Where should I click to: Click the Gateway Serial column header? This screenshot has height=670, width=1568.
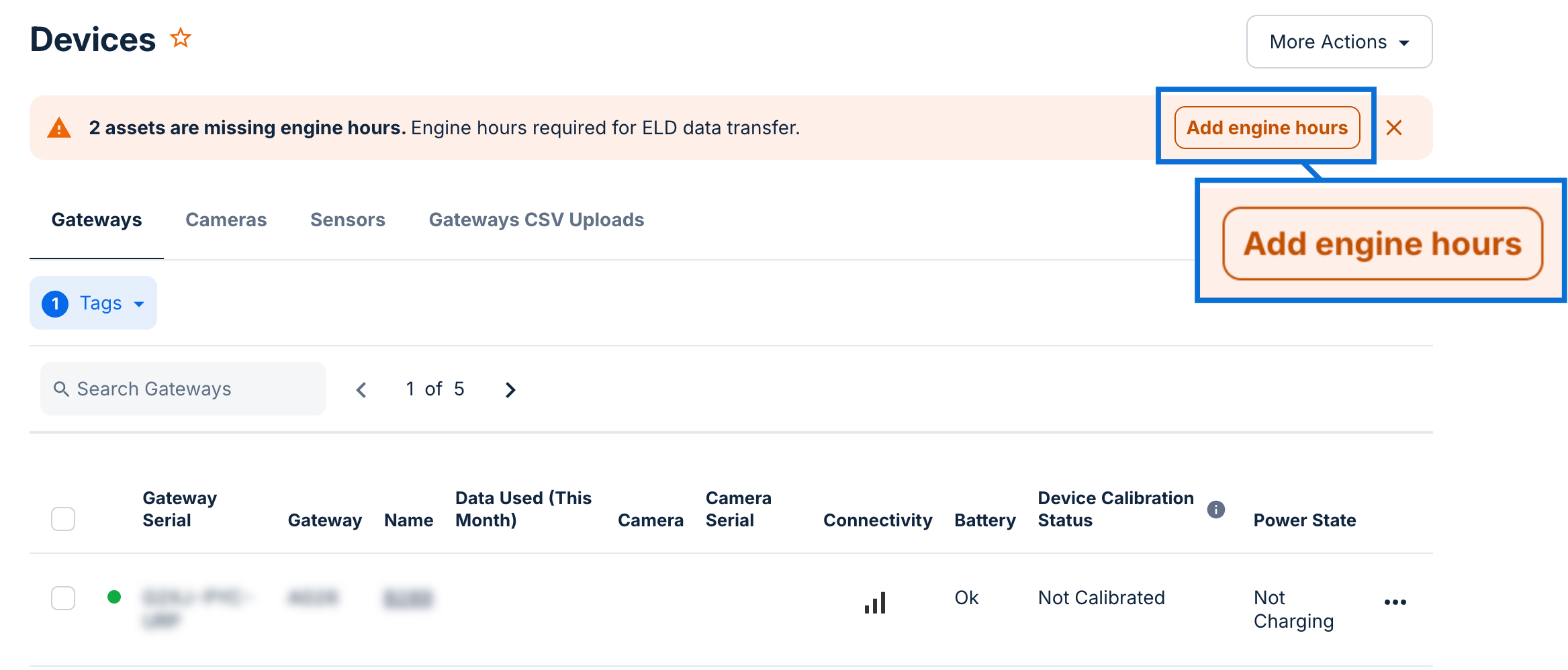[x=179, y=509]
